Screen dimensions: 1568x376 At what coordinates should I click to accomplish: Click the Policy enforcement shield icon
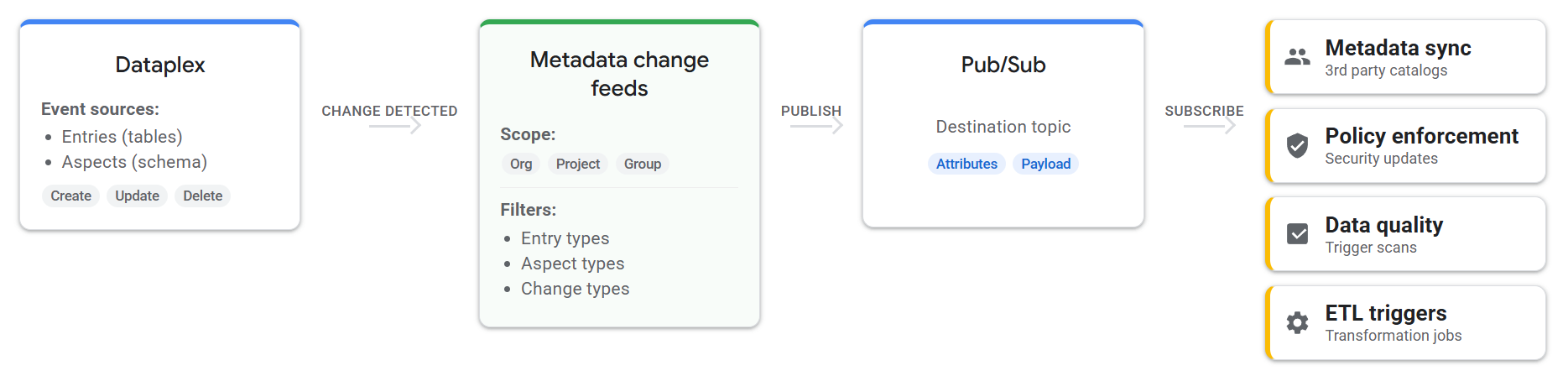1297,146
